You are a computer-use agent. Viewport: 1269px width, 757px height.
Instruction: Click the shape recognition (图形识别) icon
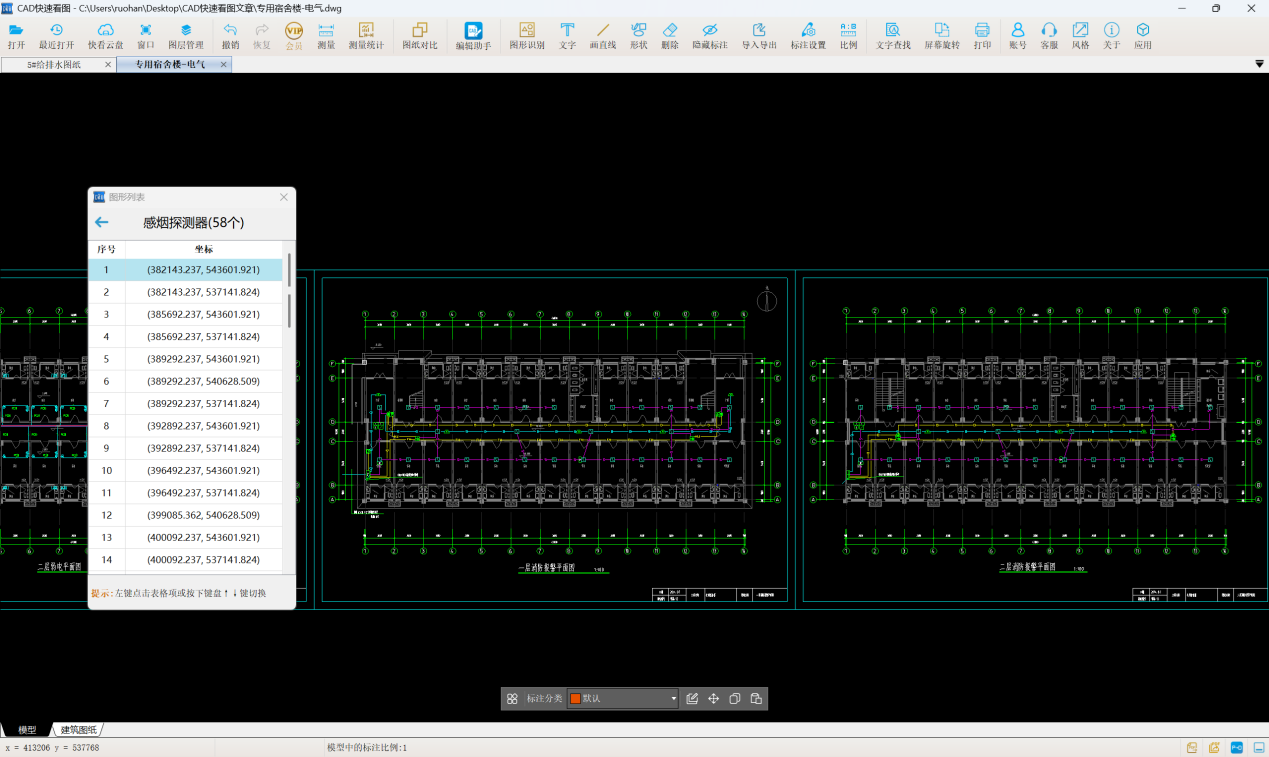pyautogui.click(x=527, y=36)
